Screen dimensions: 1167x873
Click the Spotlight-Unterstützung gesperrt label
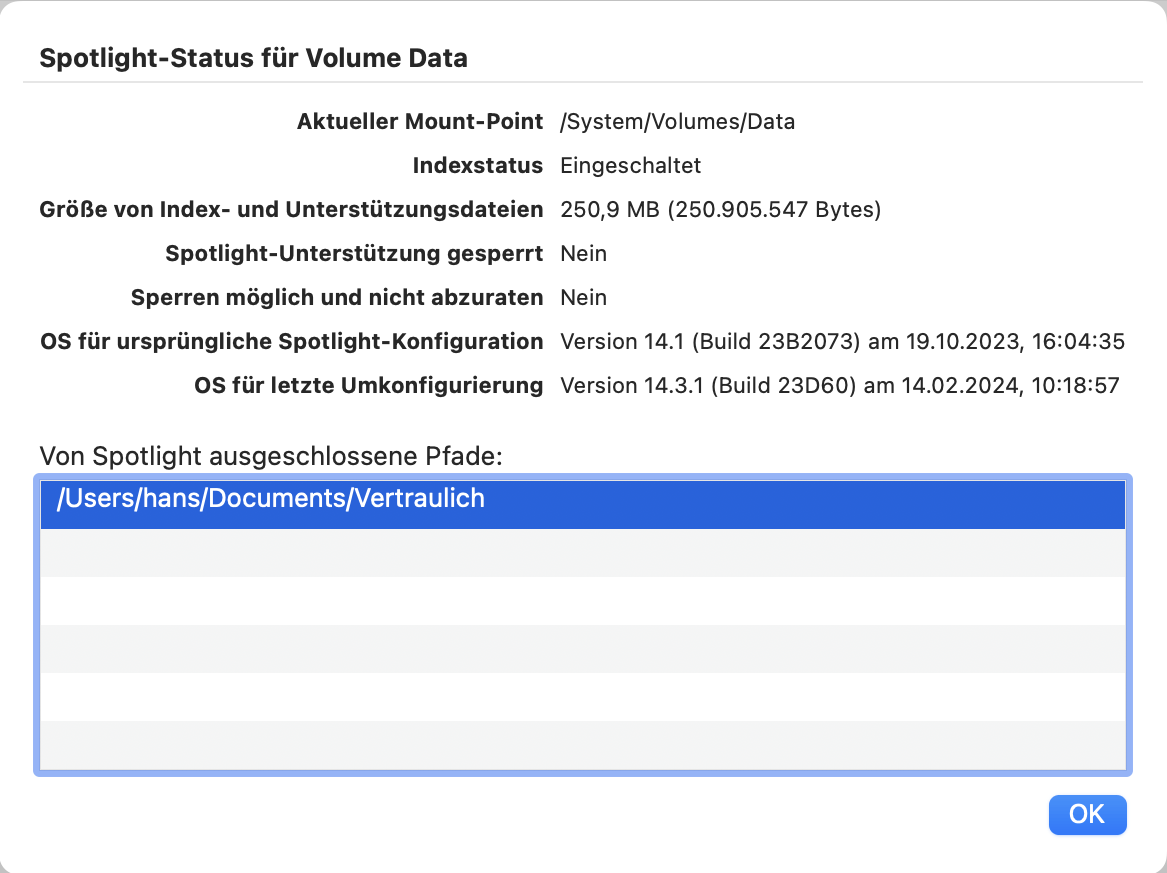(x=354, y=253)
